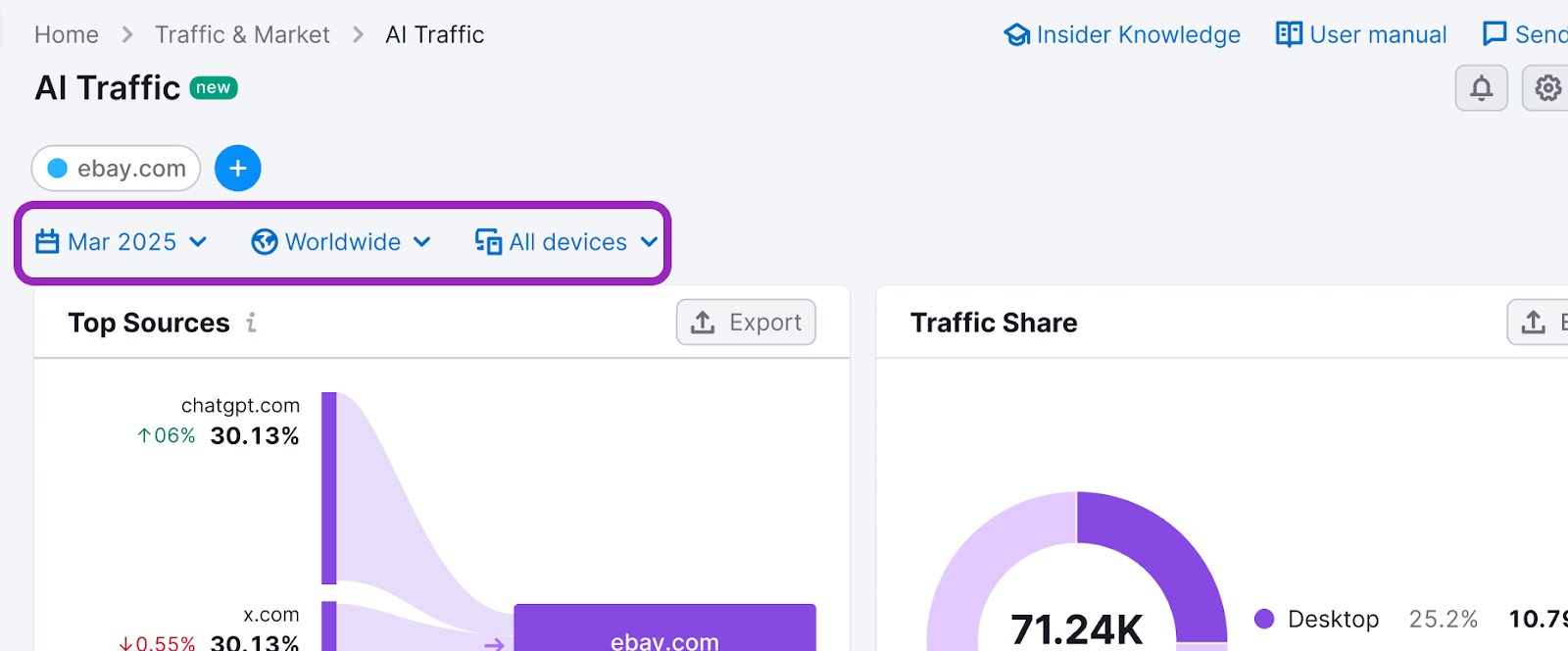Click the blue plus add-domain button

(238, 169)
